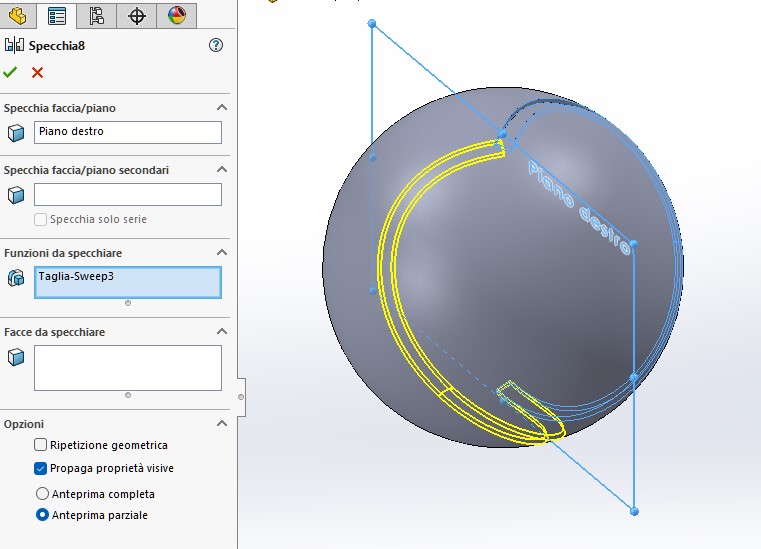Collapse the Opzioni section
The height and width of the screenshot is (549, 761).
coord(222,424)
